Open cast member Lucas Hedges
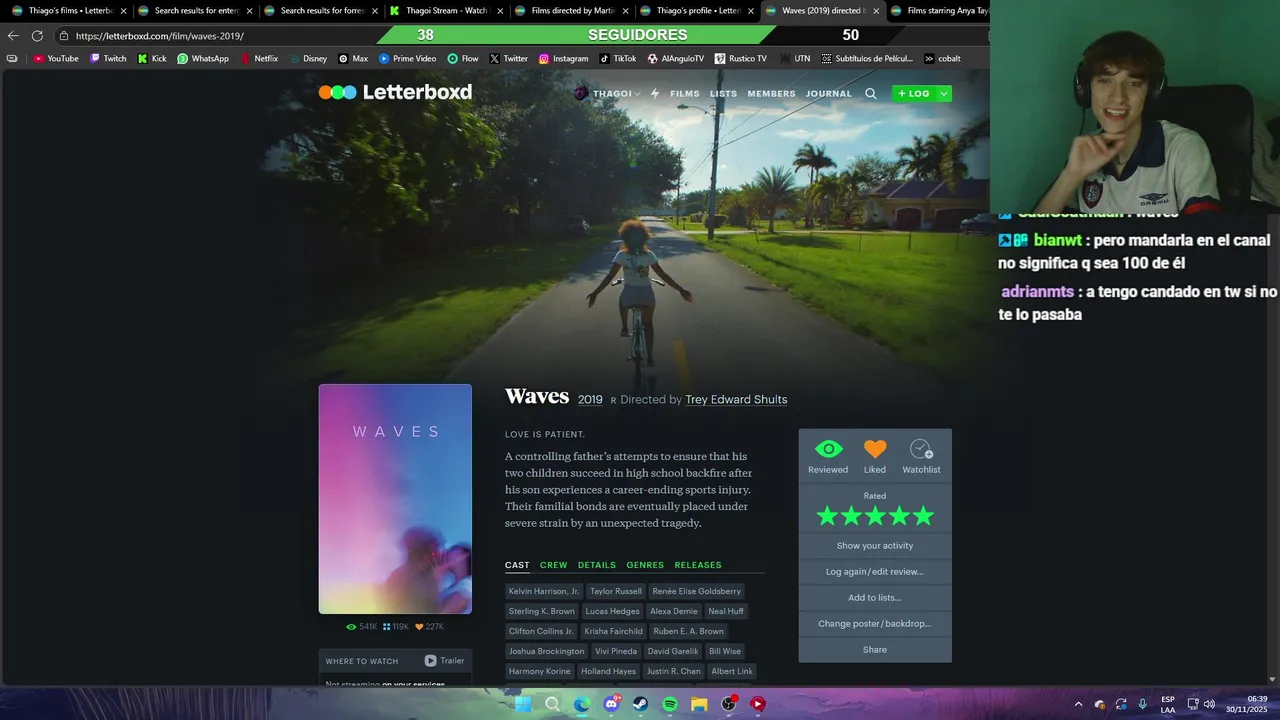1280x720 pixels. [612, 611]
